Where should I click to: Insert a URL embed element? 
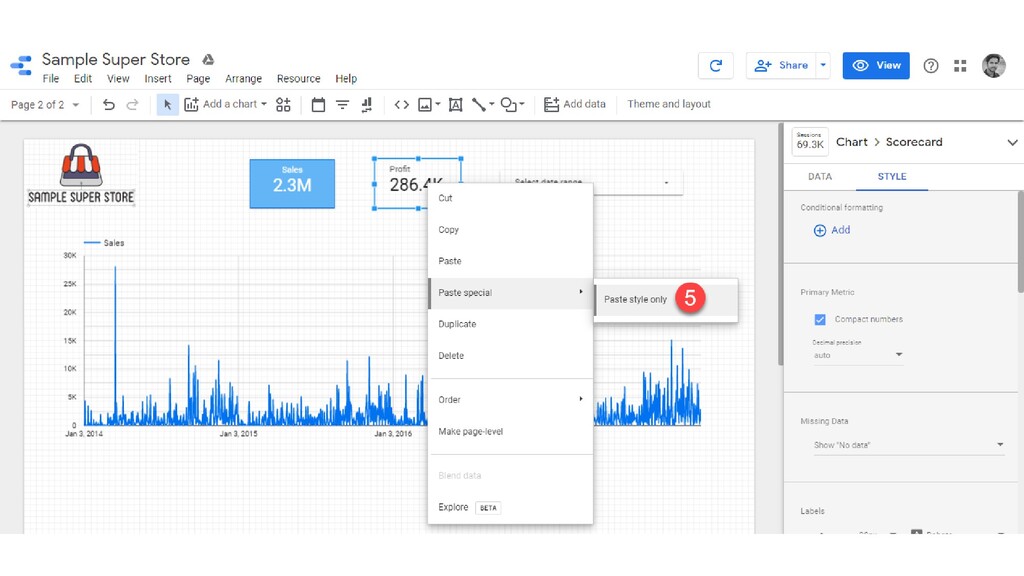click(x=402, y=104)
